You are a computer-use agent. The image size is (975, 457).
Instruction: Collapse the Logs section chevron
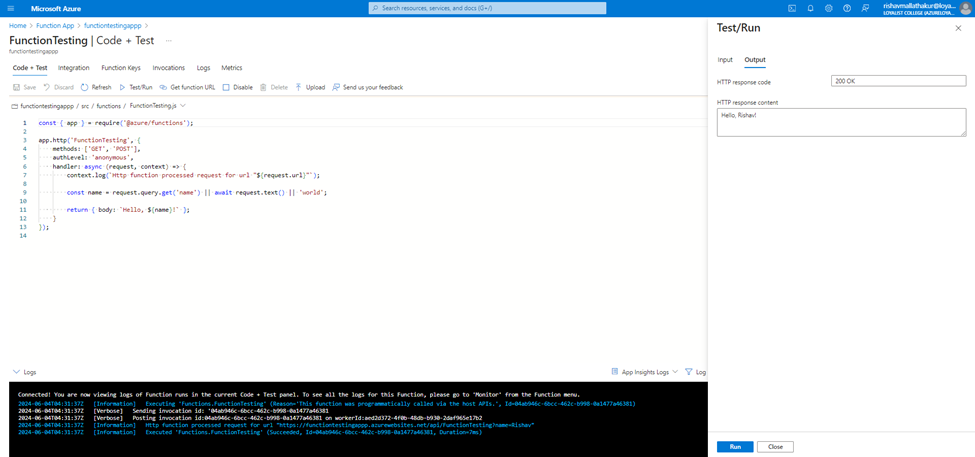pos(16,372)
